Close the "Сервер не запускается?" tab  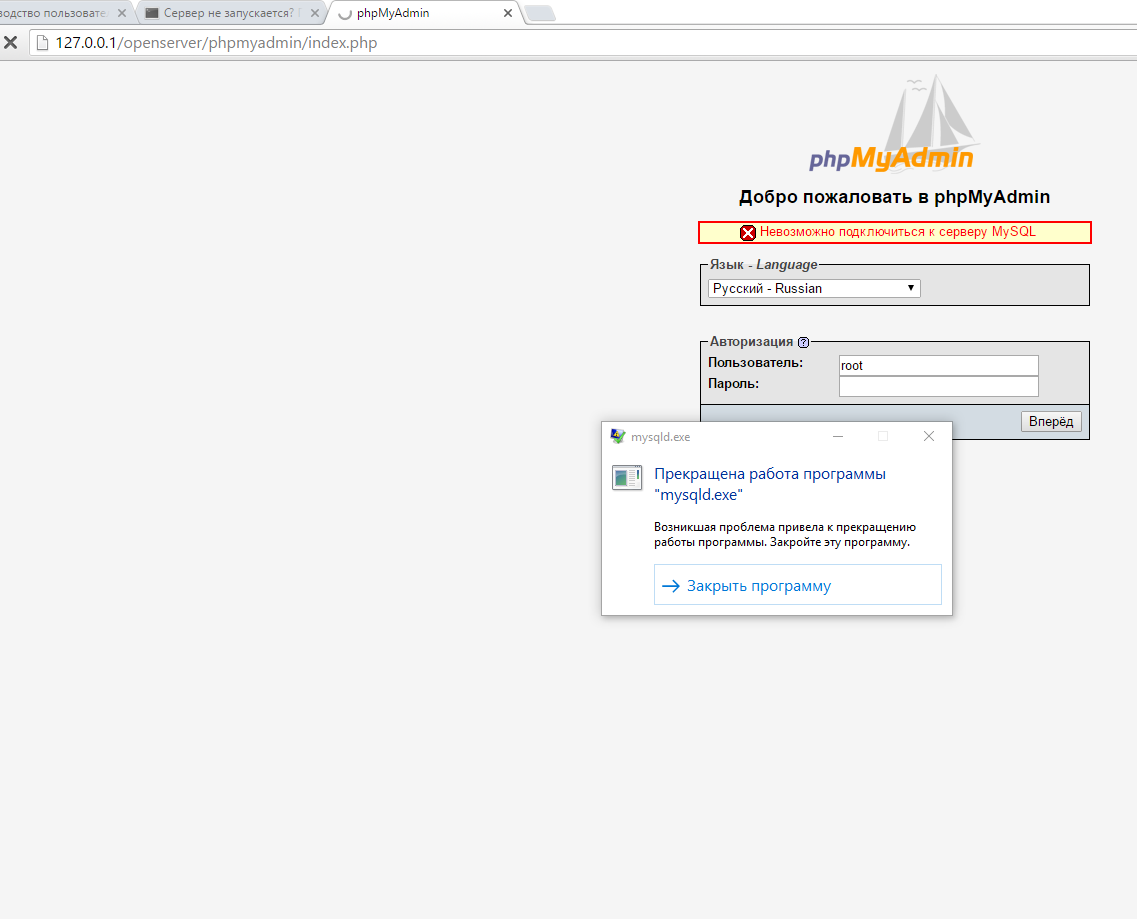[315, 14]
